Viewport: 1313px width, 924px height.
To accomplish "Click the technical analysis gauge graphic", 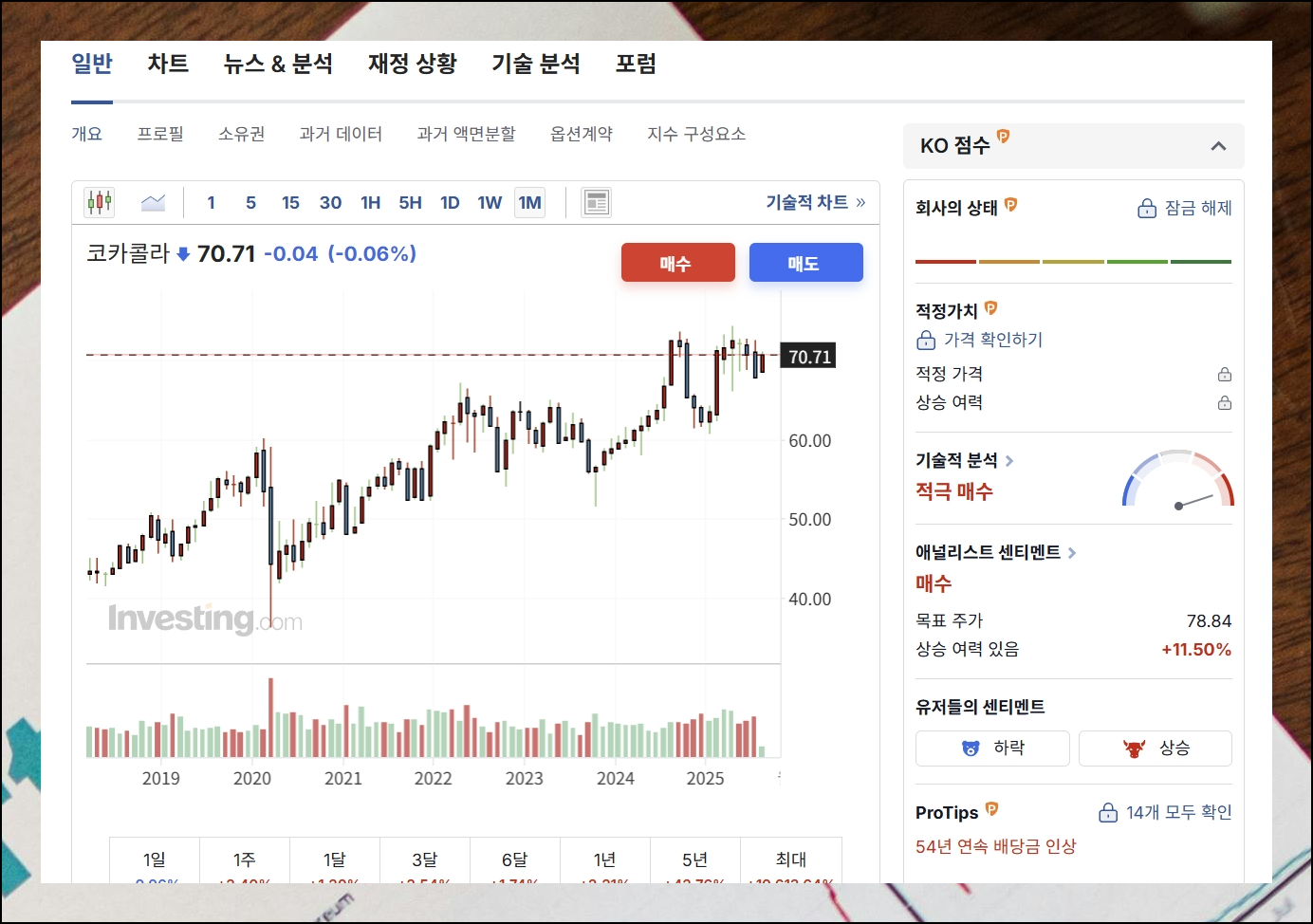I will coord(1178,479).
